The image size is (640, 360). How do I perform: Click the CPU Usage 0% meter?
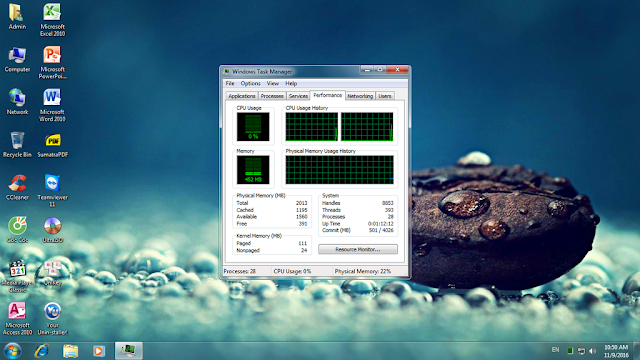pyautogui.click(x=253, y=127)
